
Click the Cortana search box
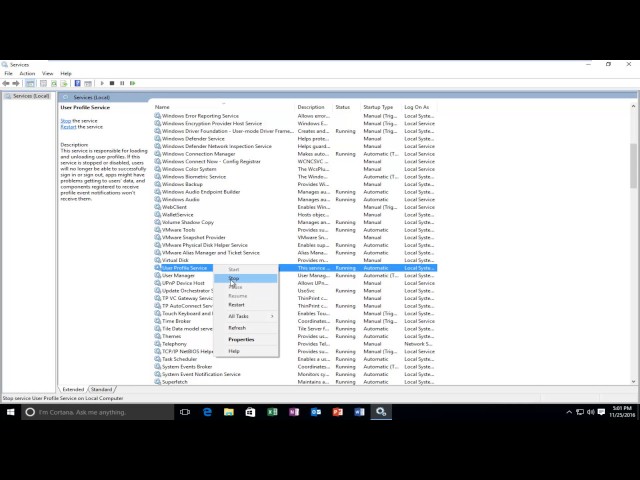tap(98, 412)
